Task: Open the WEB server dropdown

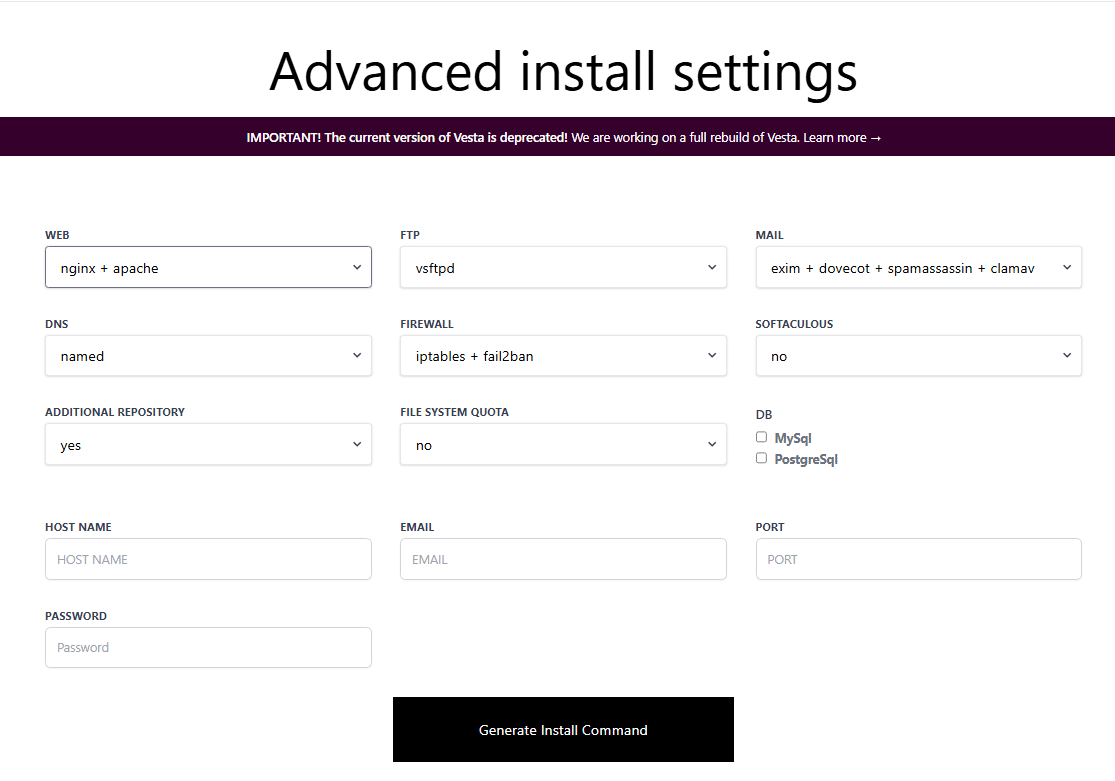Action: pyautogui.click(x=208, y=267)
